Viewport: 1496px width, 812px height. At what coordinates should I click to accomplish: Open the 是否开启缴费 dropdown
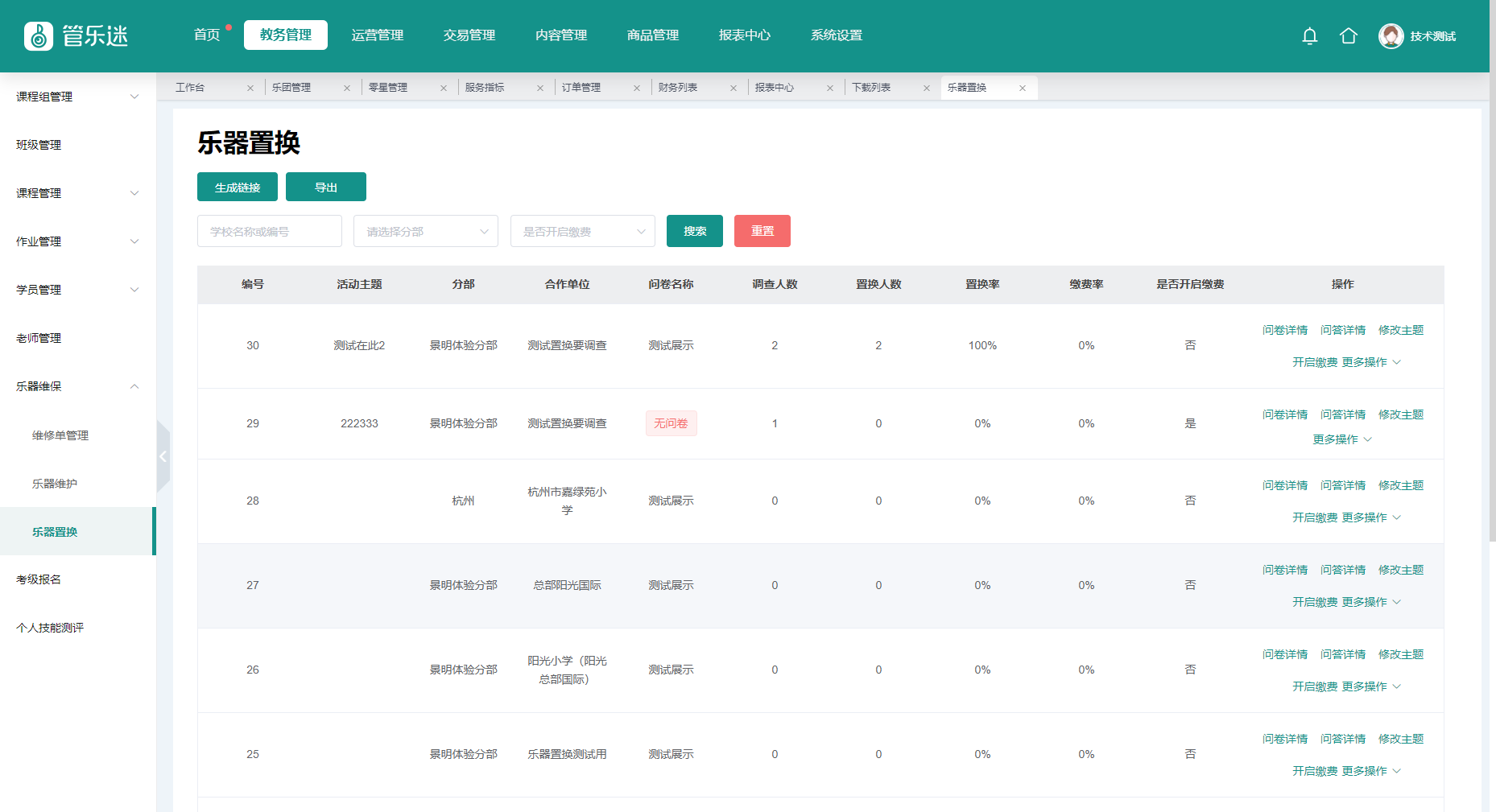pyautogui.click(x=582, y=232)
